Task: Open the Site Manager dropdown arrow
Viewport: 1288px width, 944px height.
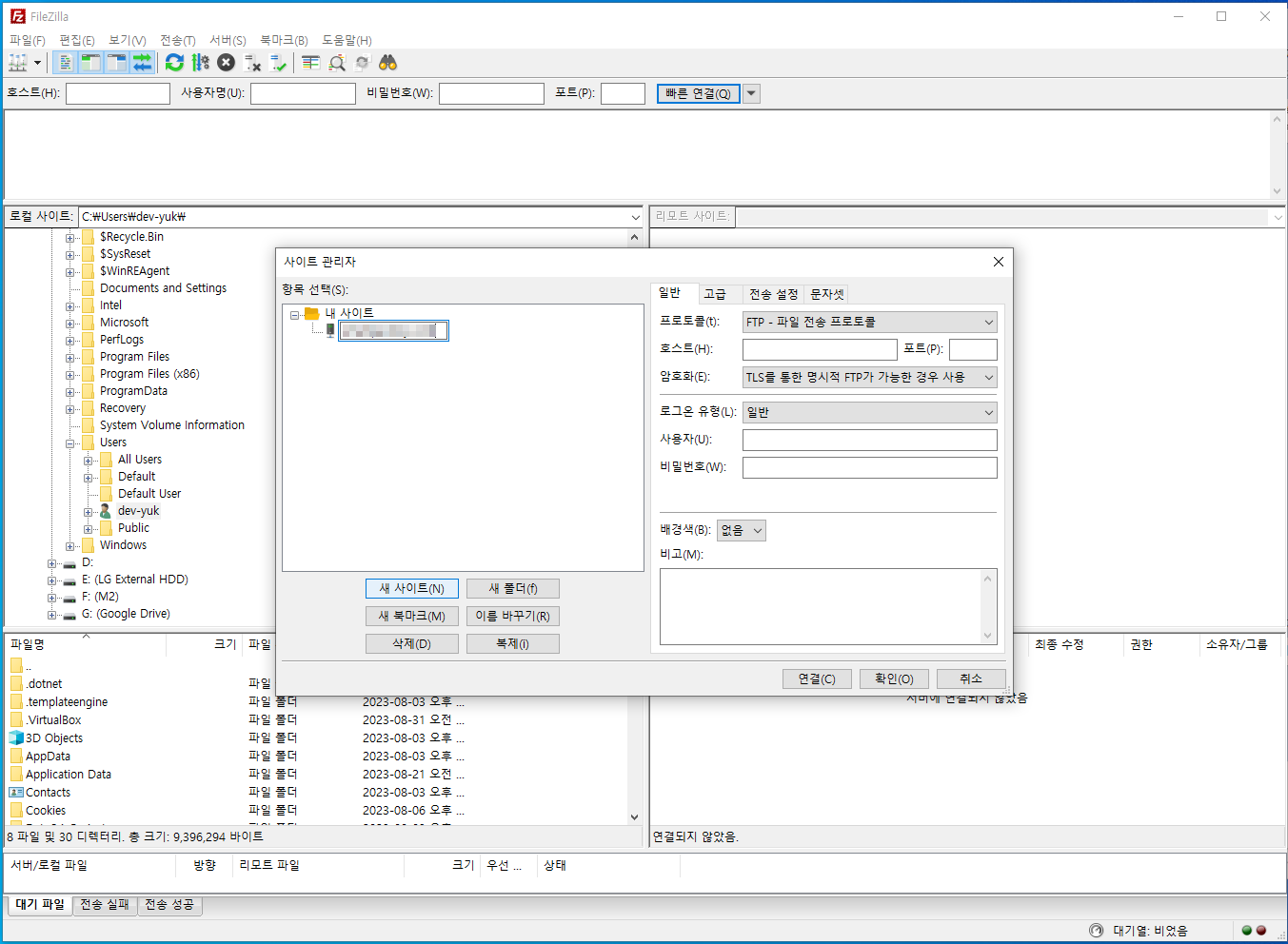Action: 38,63
